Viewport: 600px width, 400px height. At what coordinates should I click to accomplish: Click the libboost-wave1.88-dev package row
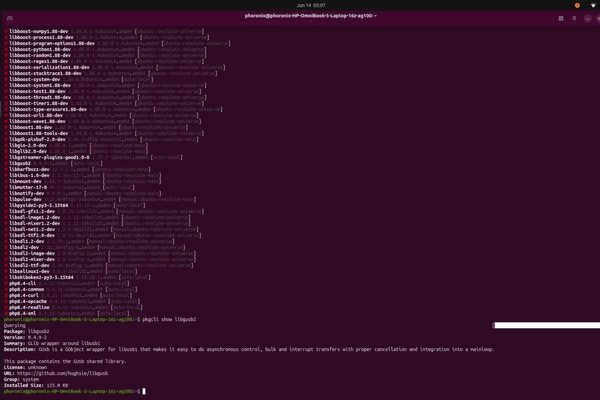(105, 121)
